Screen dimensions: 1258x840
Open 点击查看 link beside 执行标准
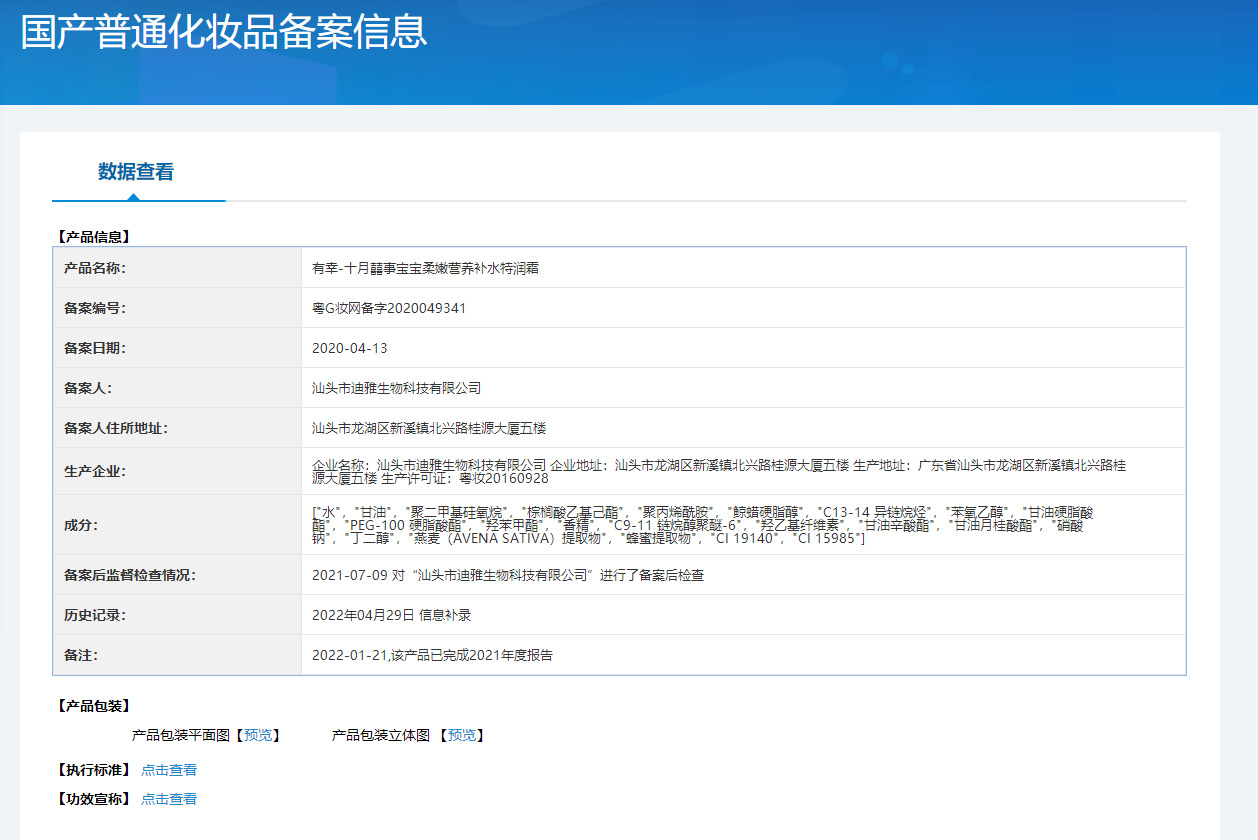pyautogui.click(x=169, y=770)
